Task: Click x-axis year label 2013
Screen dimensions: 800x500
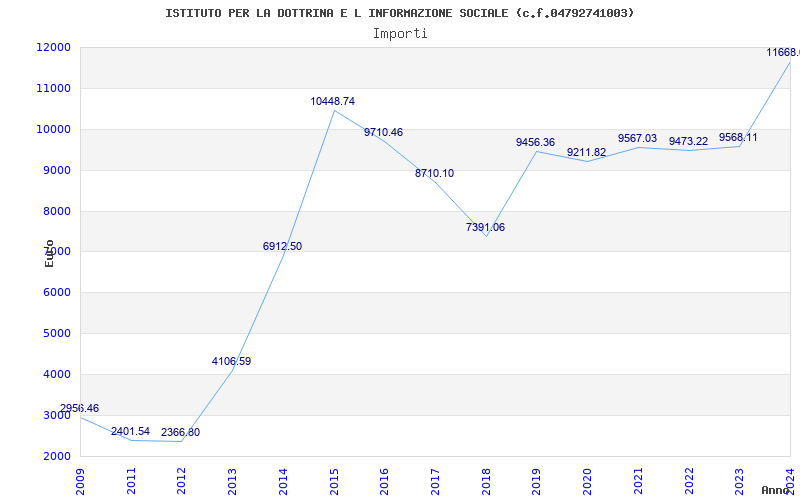Action: pos(233,481)
